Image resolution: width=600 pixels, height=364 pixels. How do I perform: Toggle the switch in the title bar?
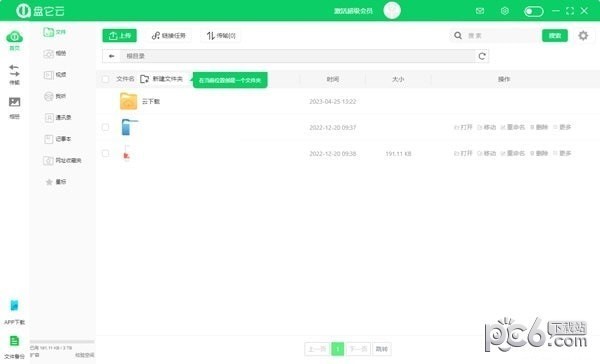[x=533, y=11]
